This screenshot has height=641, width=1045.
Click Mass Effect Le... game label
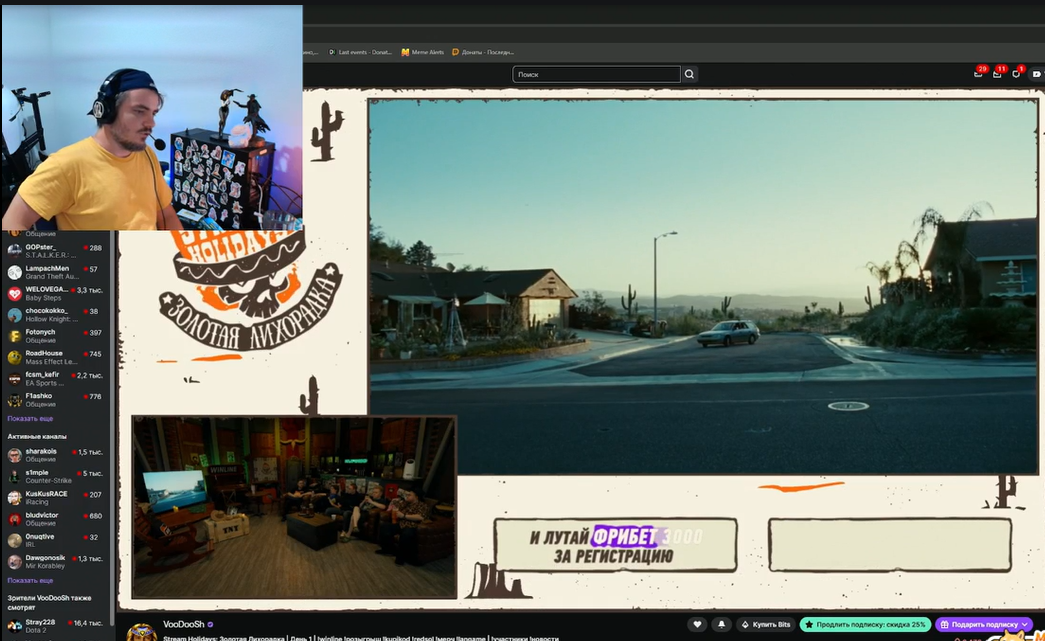(52, 362)
